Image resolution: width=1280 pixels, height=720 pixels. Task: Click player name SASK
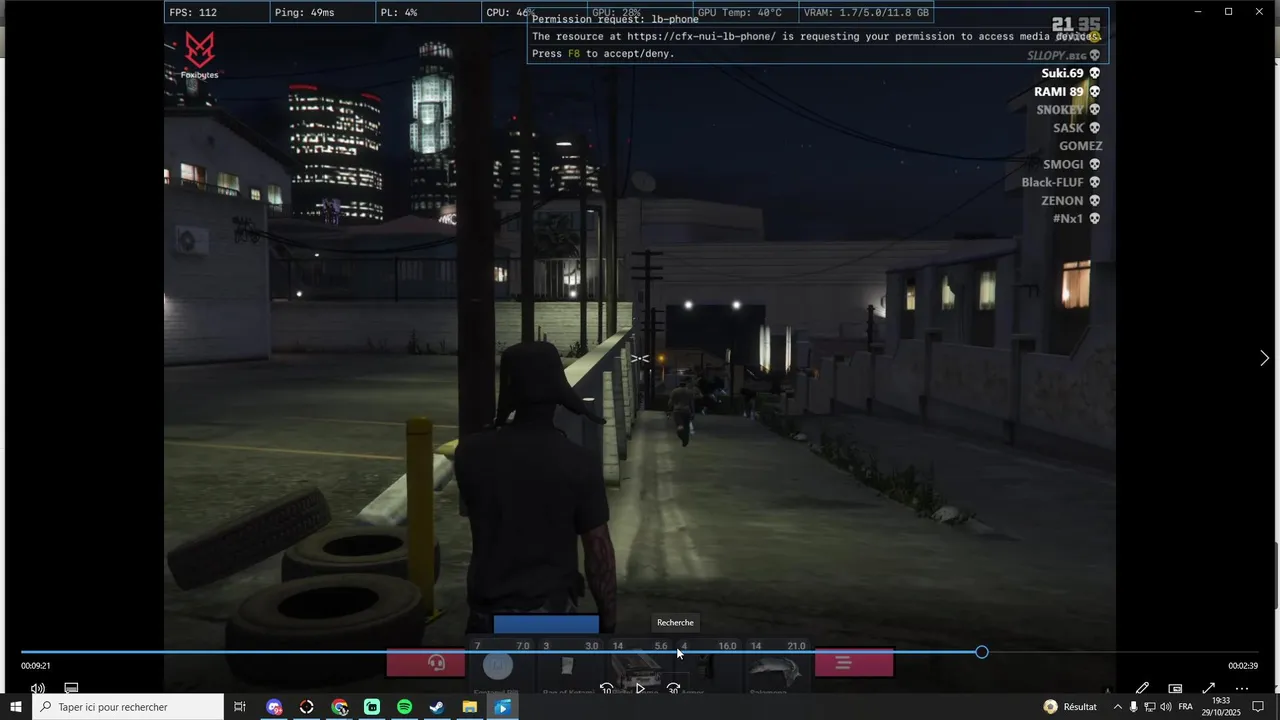click(x=1068, y=128)
